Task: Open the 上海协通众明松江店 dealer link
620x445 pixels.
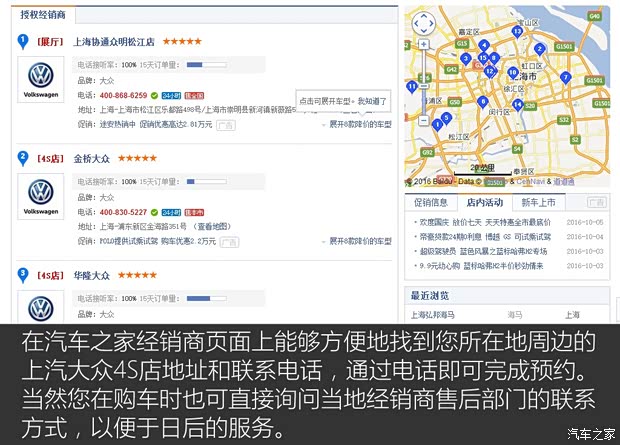Action: coord(114,42)
